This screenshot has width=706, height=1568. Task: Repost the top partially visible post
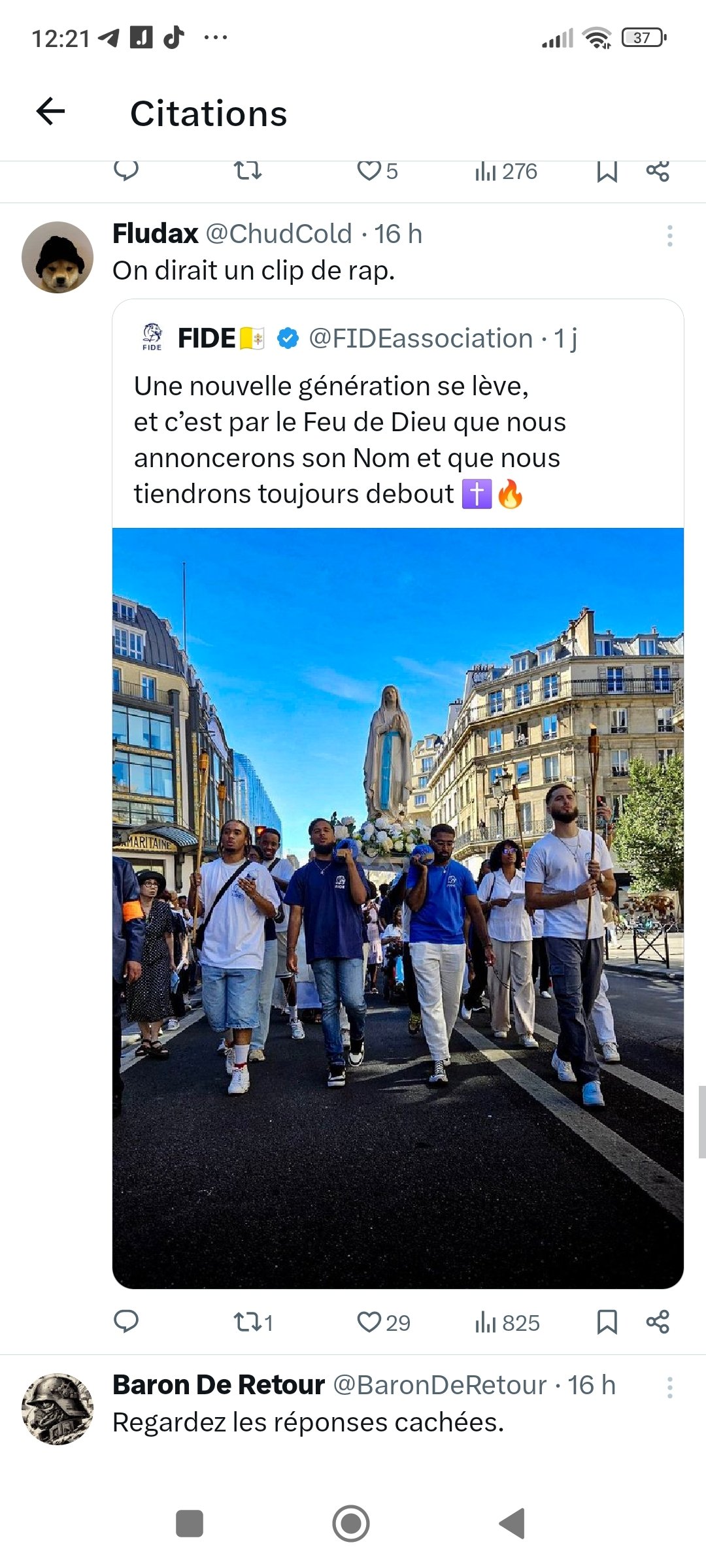pyautogui.click(x=248, y=171)
